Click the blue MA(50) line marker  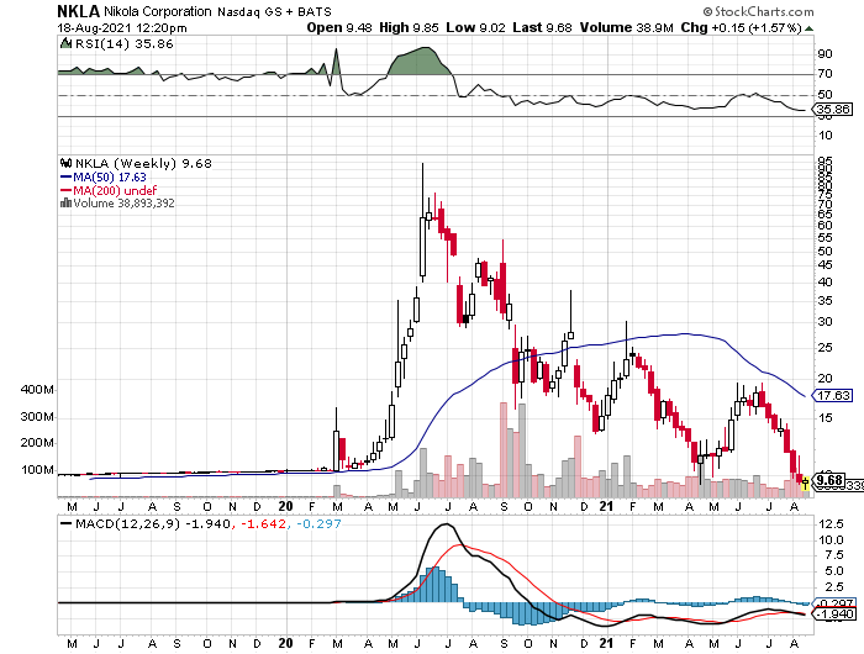click(66, 177)
